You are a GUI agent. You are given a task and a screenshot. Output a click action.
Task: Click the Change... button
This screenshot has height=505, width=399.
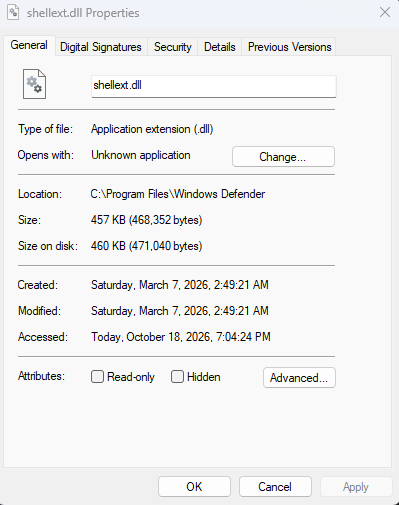pyautogui.click(x=283, y=157)
